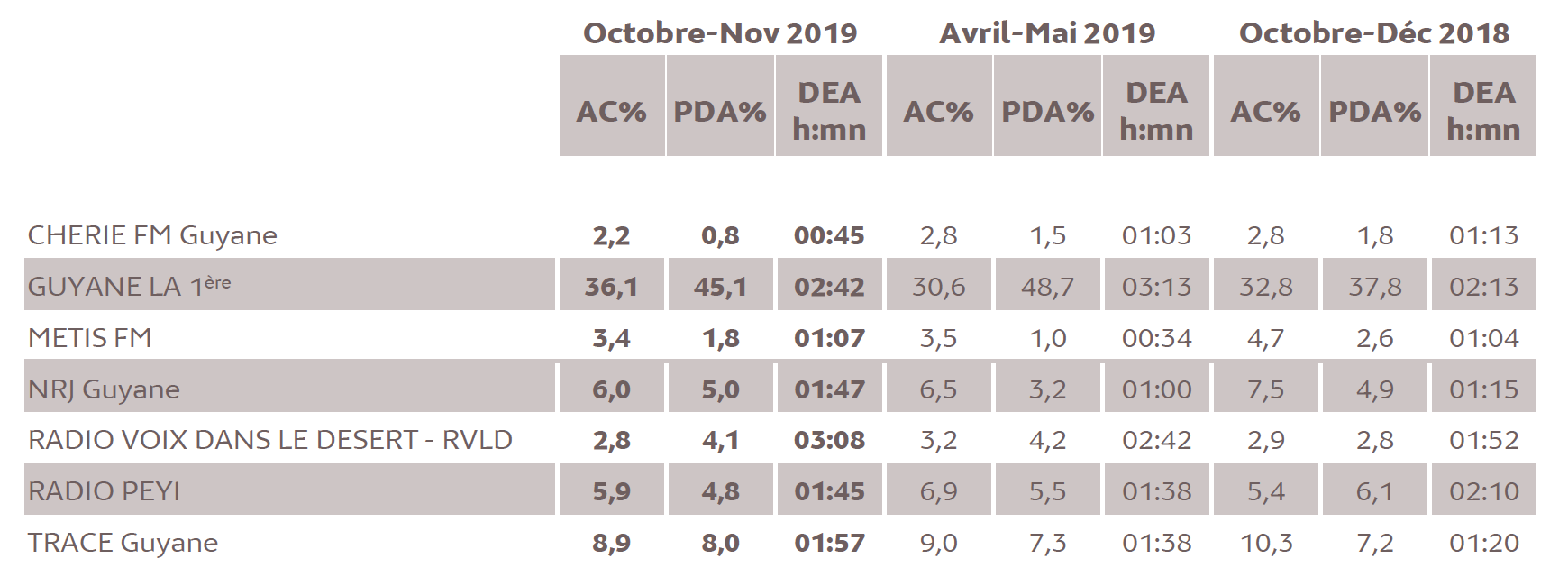Select DEA h:mn header under Octobre-Déc 2018
The height and width of the screenshot is (577, 1568).
coord(1483,111)
